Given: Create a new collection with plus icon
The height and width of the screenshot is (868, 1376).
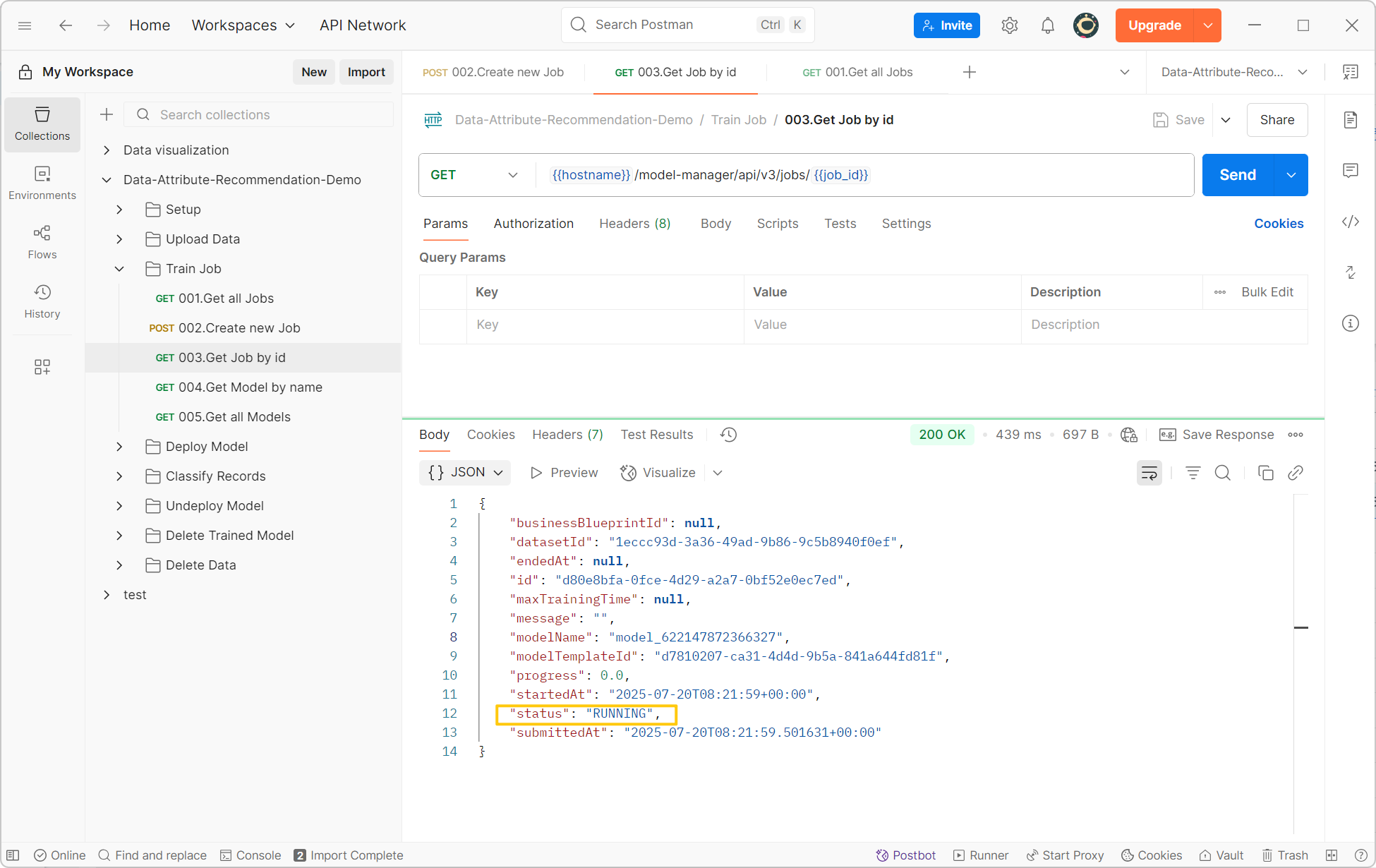Looking at the screenshot, I should point(107,114).
